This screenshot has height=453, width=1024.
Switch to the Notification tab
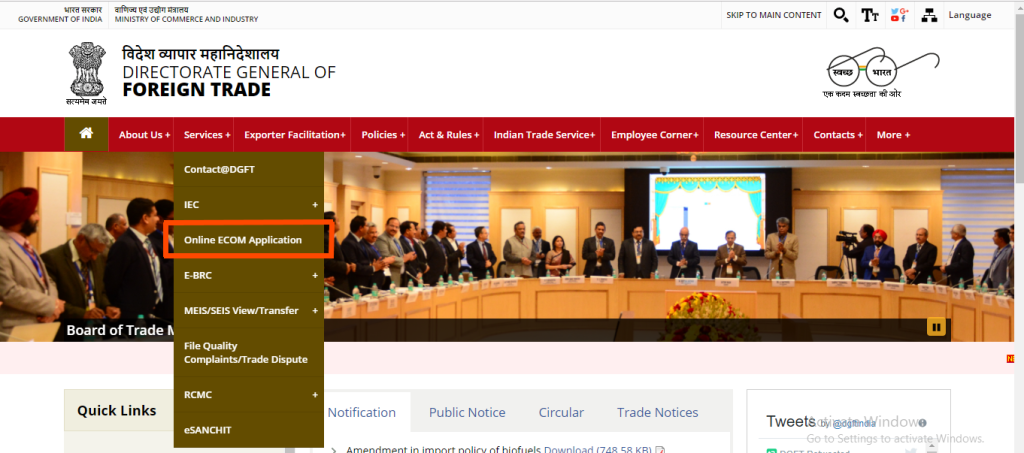[362, 412]
